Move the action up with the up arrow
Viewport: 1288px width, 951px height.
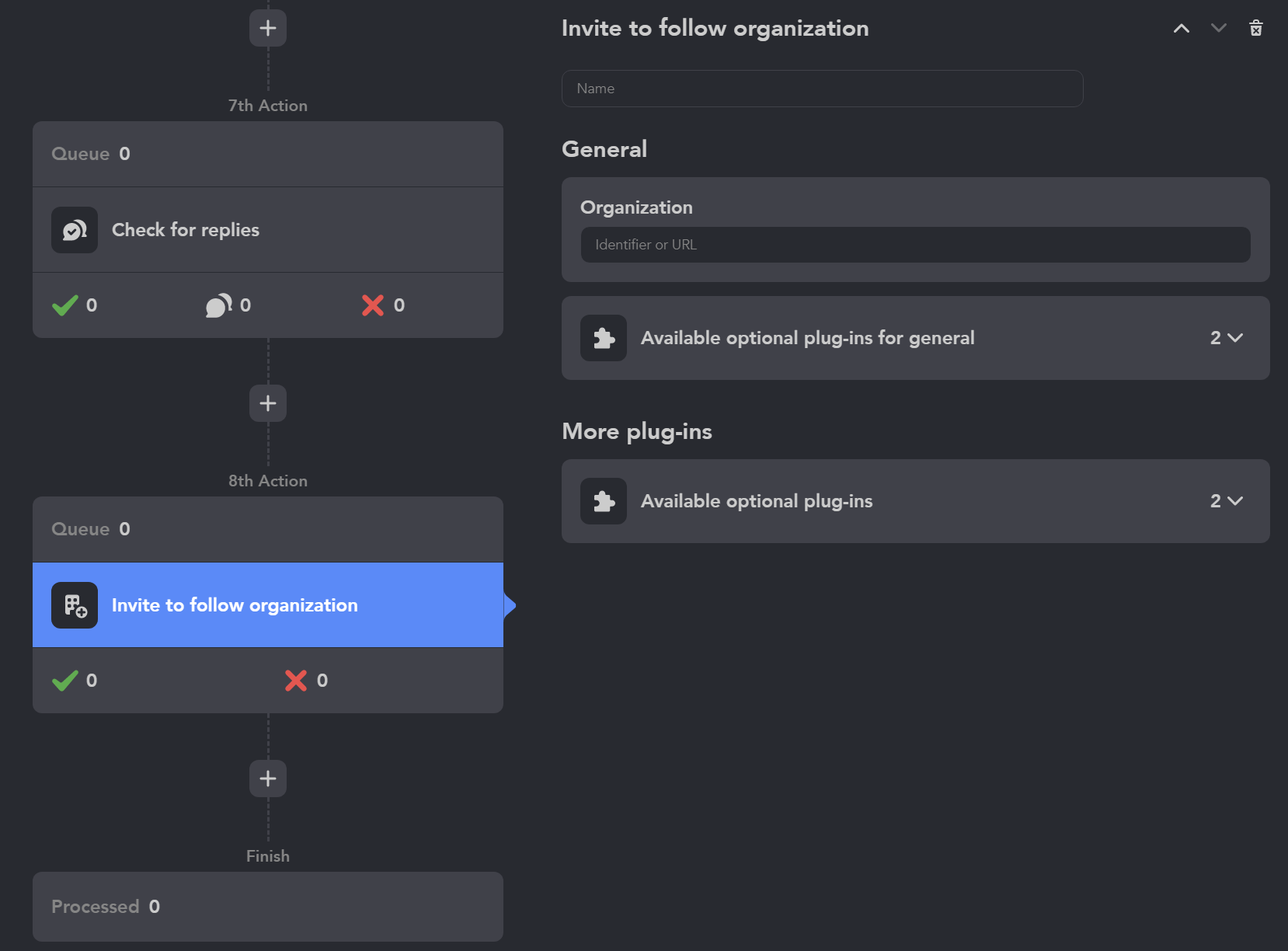[x=1181, y=28]
